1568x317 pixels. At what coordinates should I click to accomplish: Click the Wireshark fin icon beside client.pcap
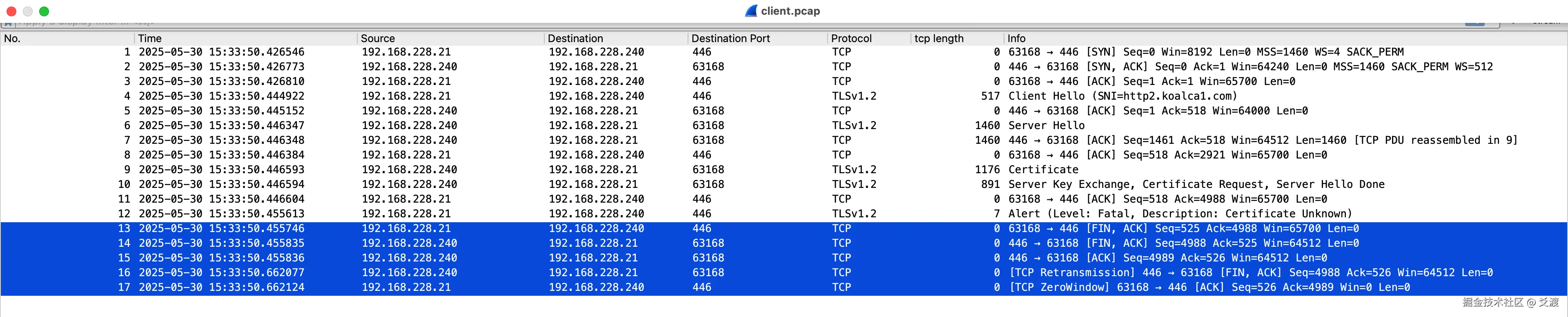coord(751,11)
